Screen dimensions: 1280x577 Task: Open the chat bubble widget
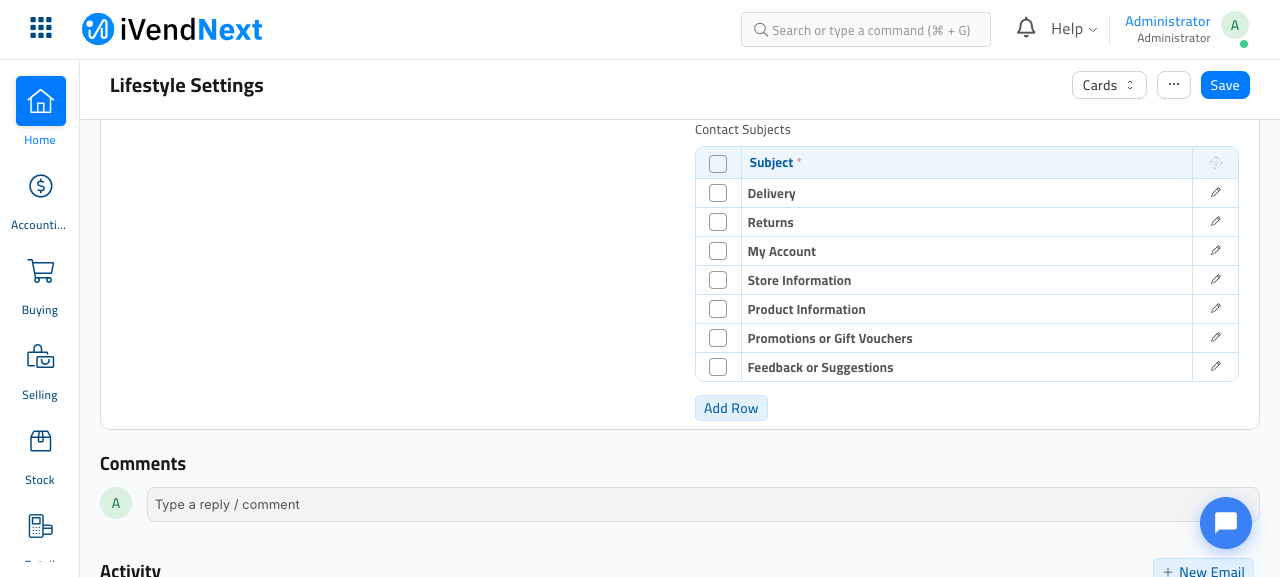pos(1226,523)
